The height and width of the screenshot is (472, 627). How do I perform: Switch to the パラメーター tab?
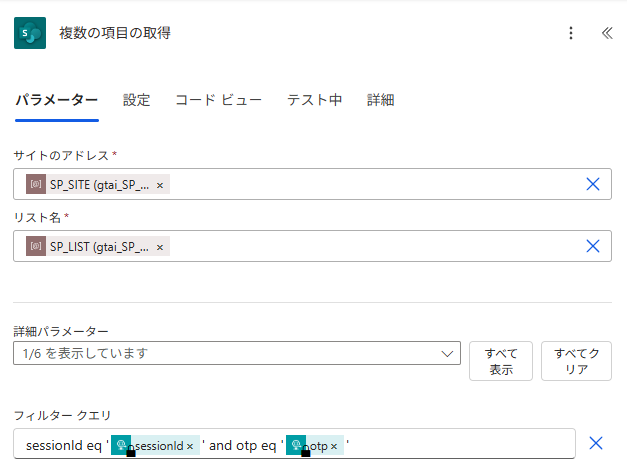(x=57, y=100)
